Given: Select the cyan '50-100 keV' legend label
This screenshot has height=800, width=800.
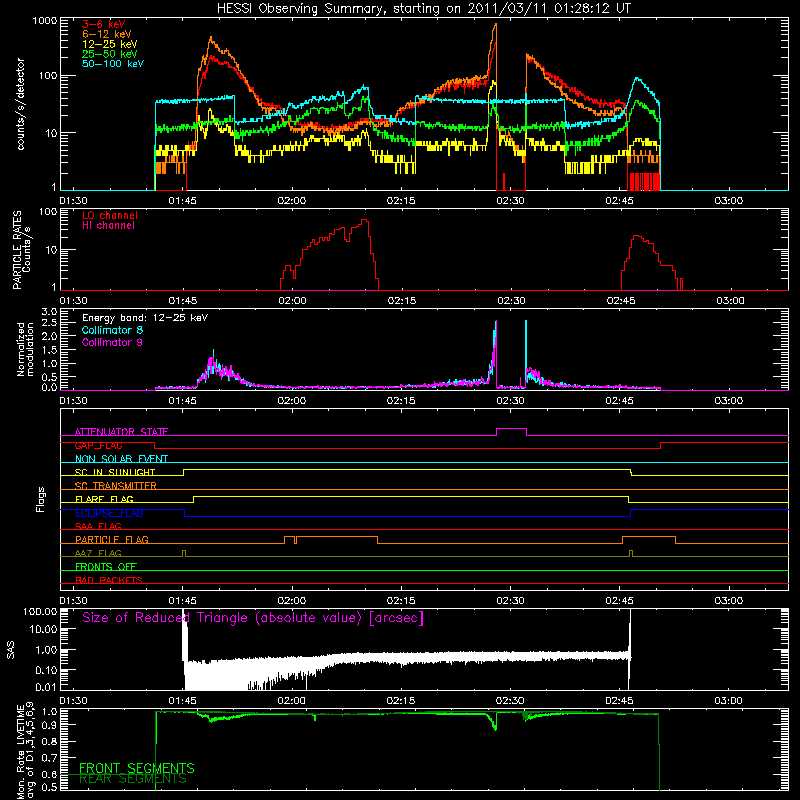Looking at the screenshot, I should (113, 64).
